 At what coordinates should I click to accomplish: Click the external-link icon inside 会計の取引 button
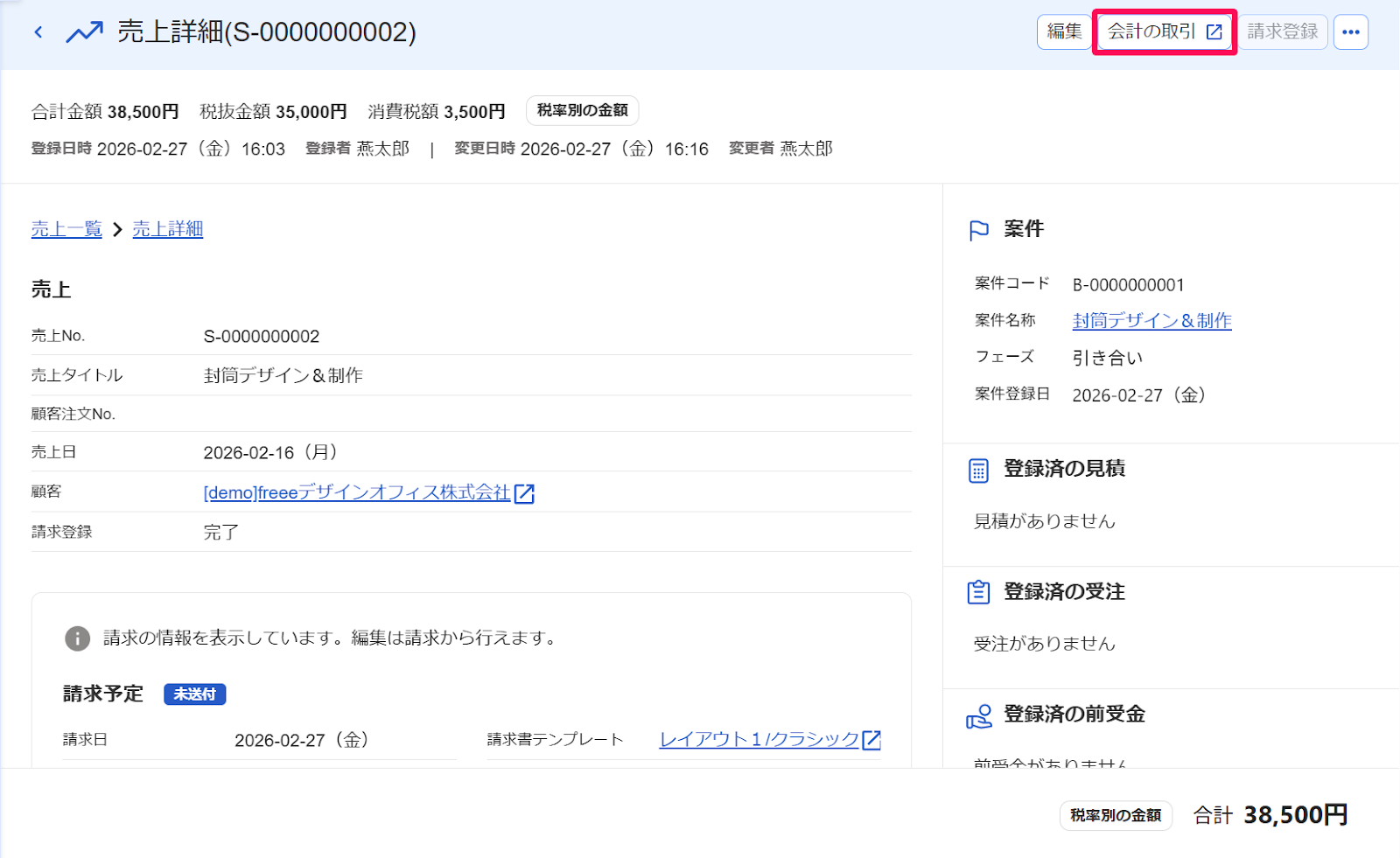1214,31
